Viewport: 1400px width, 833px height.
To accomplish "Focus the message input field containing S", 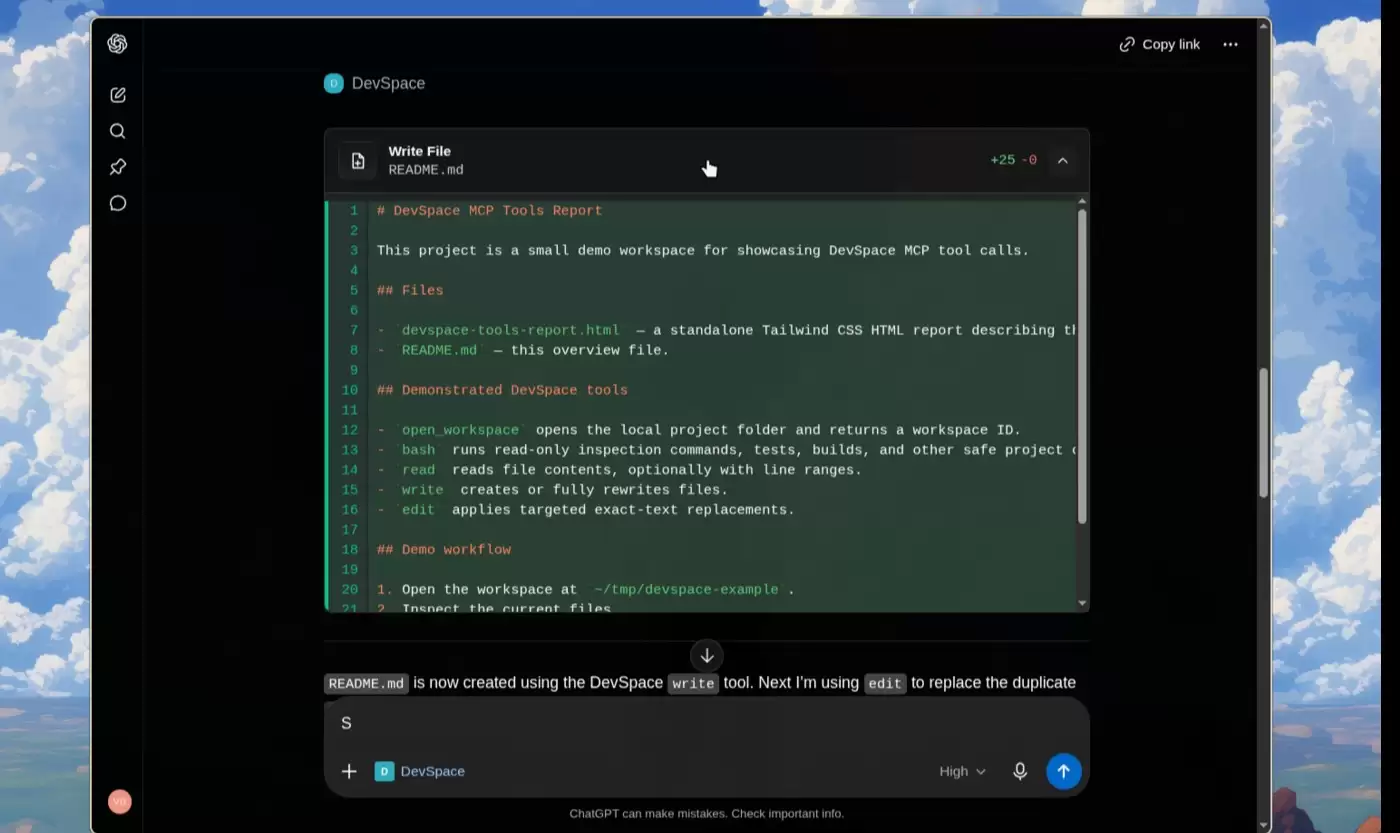I will coord(706,723).
